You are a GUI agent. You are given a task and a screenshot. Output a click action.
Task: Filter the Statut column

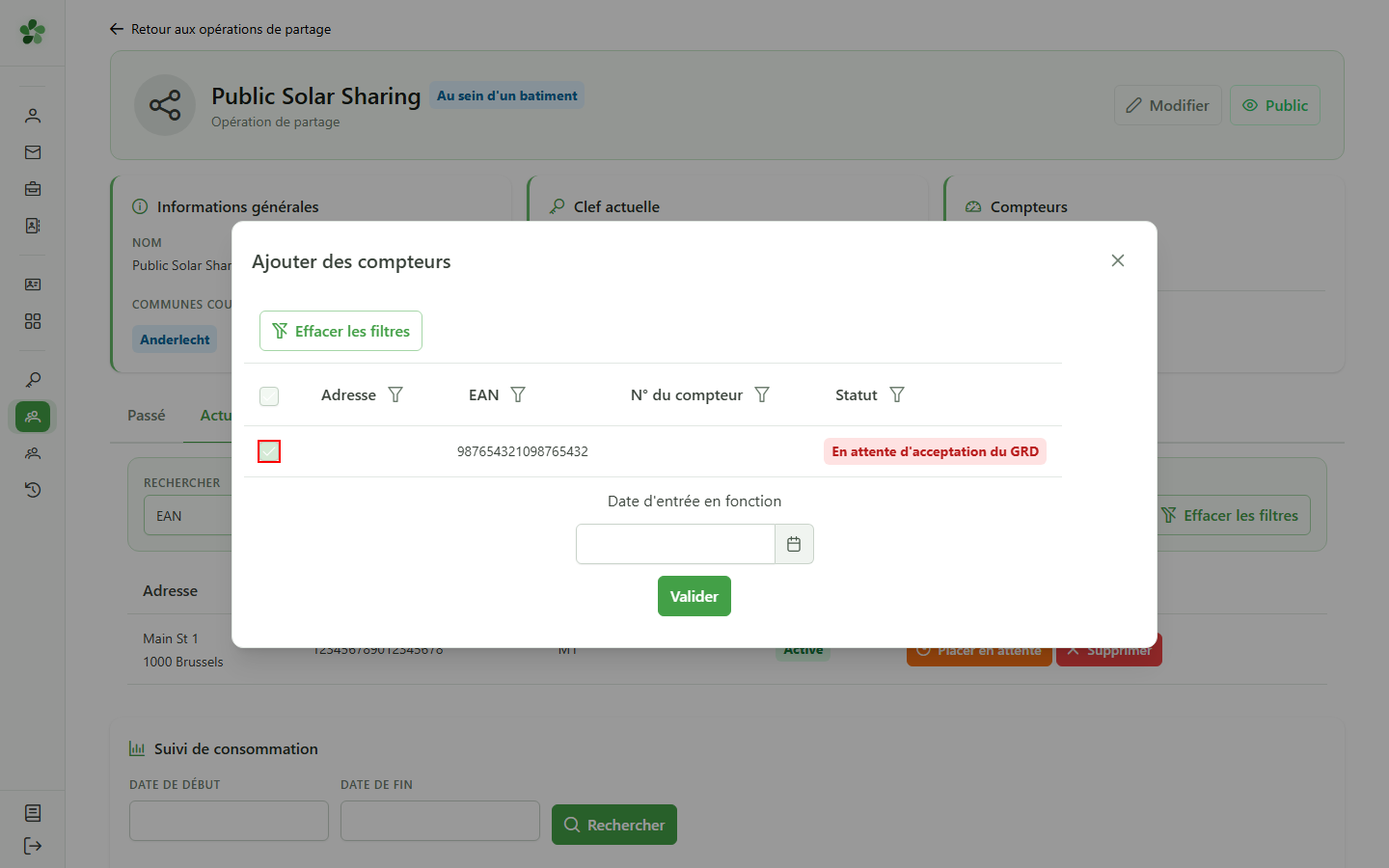pyautogui.click(x=897, y=394)
